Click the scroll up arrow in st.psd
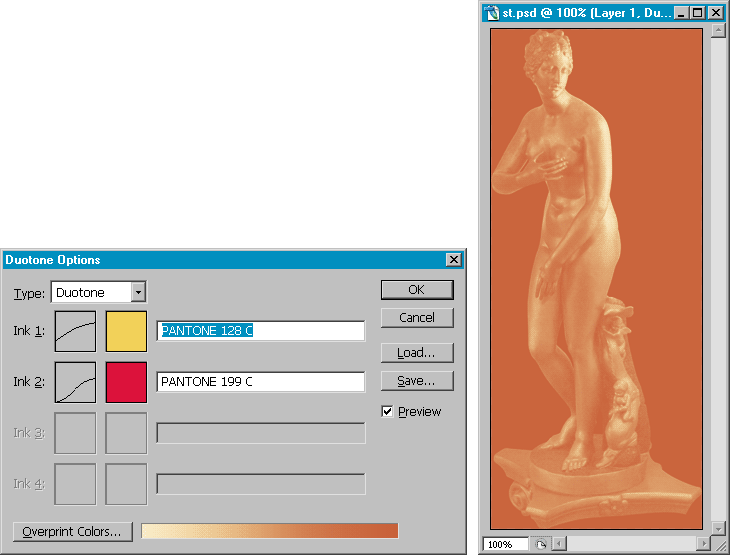This screenshot has width=730, height=555. point(718,31)
